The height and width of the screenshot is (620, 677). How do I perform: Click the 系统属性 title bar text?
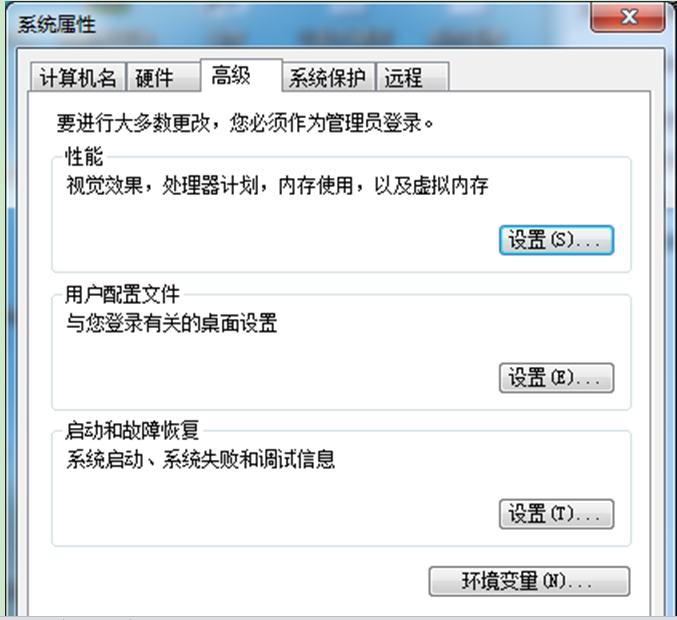[x=57, y=24]
